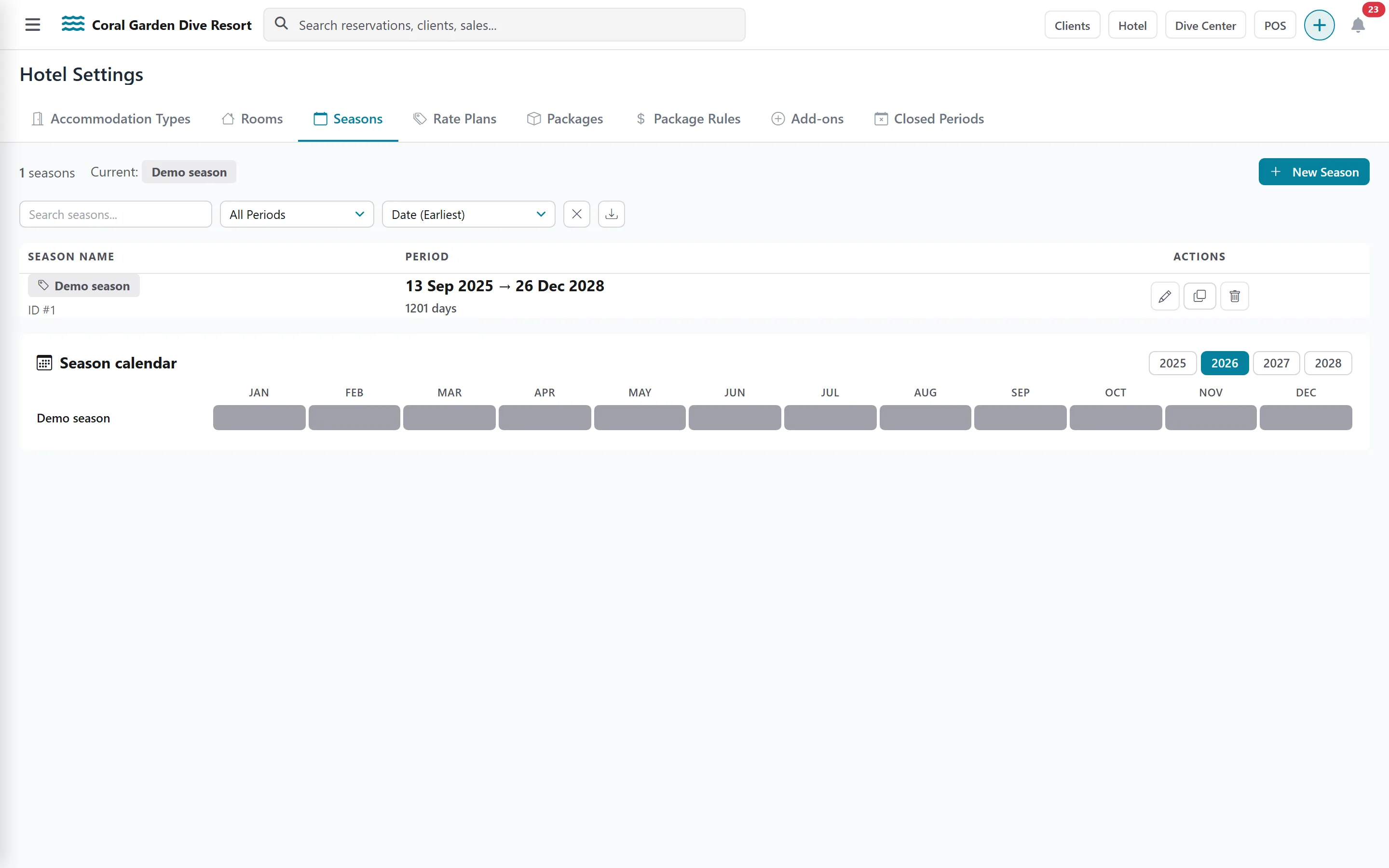Open the Add-ons tab
The height and width of the screenshot is (868, 1389).
coord(807,119)
